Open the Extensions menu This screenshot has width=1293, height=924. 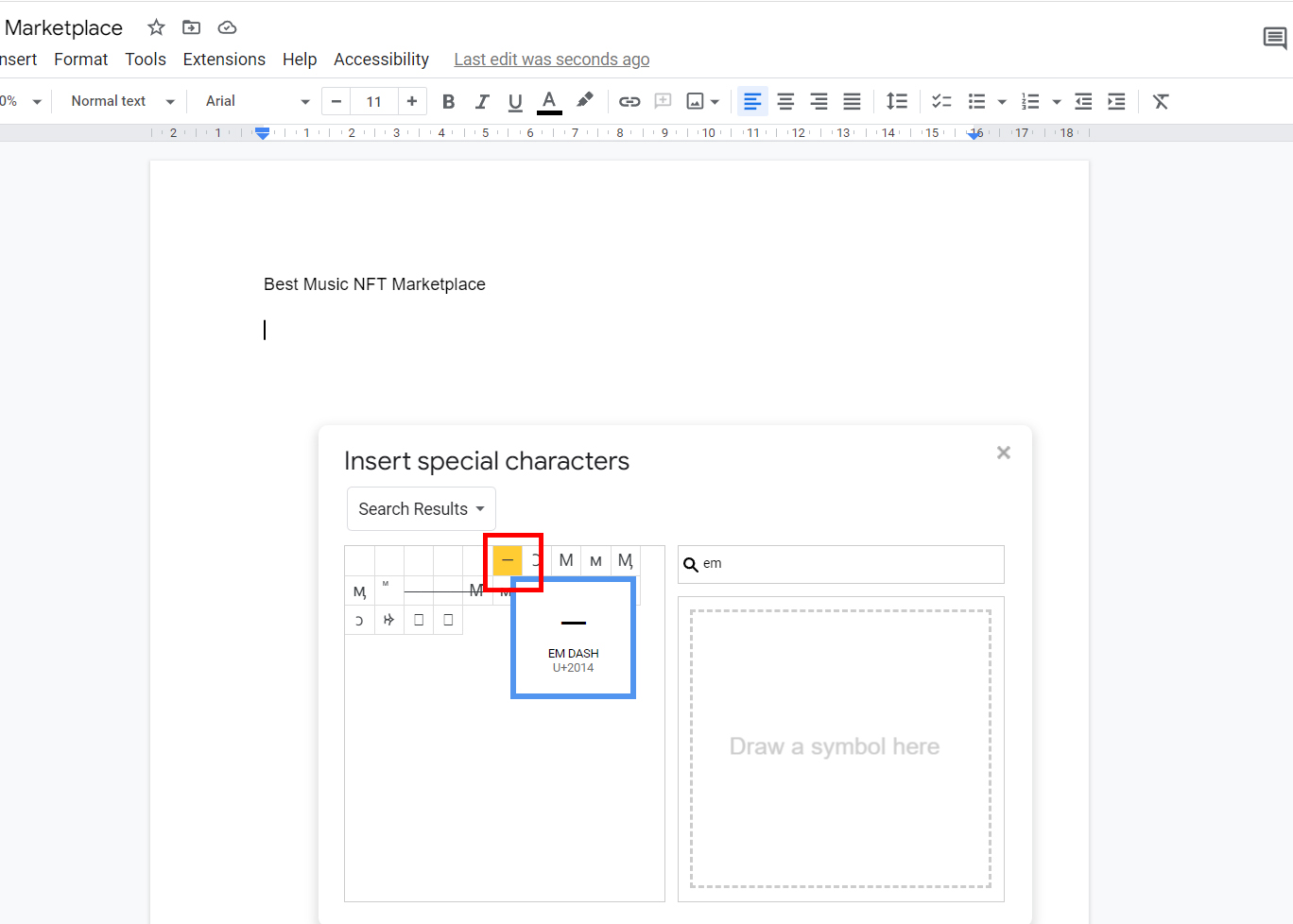(x=224, y=59)
